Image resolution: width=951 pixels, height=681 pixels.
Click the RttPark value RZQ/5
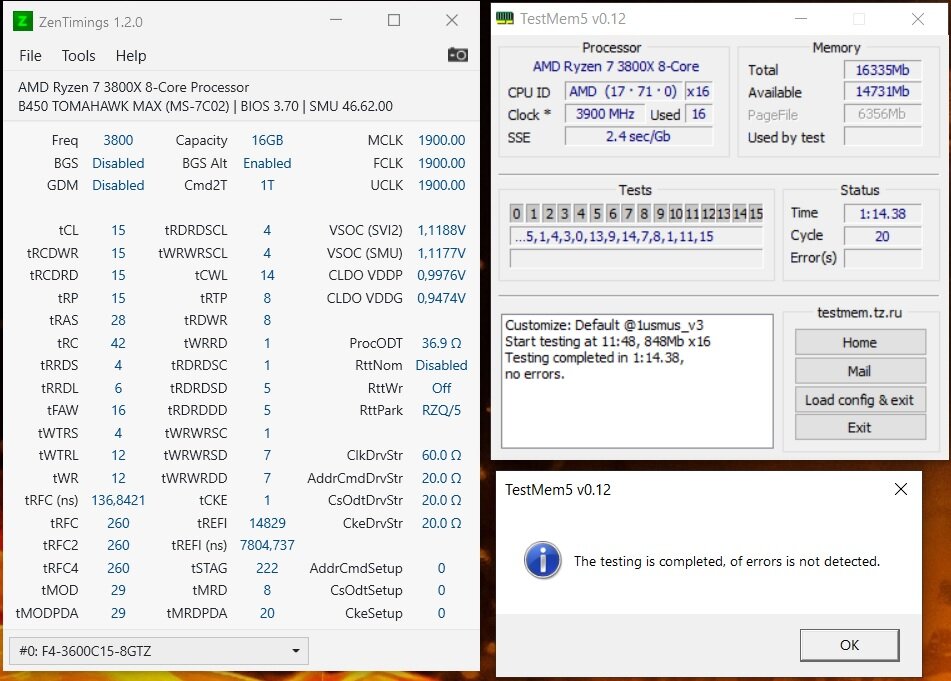[442, 411]
